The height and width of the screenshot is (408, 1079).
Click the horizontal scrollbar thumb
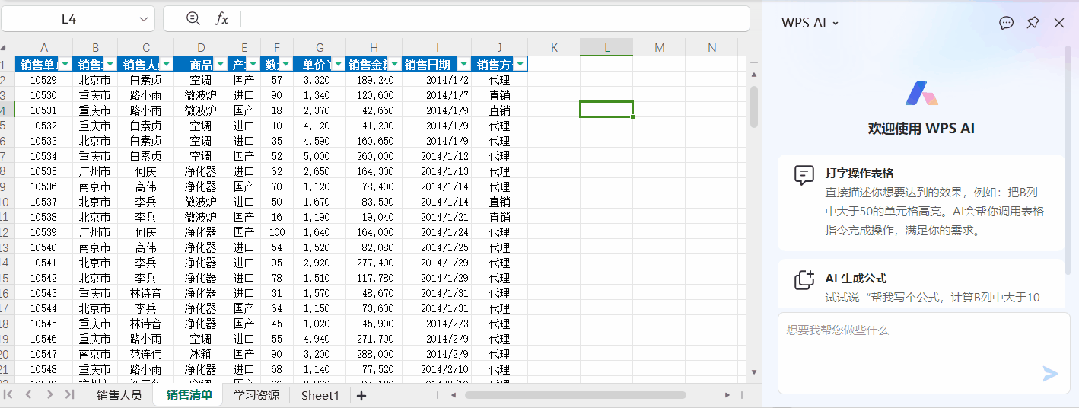pyautogui.click(x=575, y=396)
